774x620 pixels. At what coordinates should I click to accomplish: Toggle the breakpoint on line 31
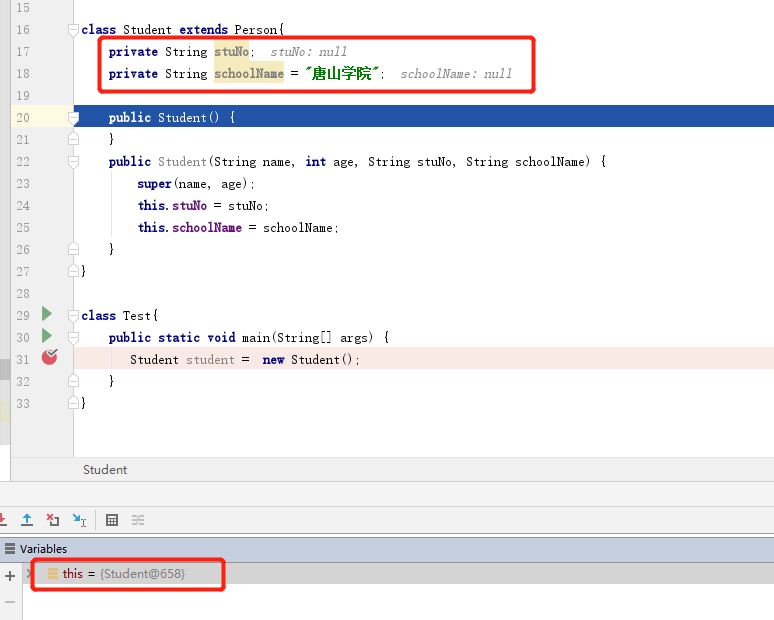tap(49, 357)
